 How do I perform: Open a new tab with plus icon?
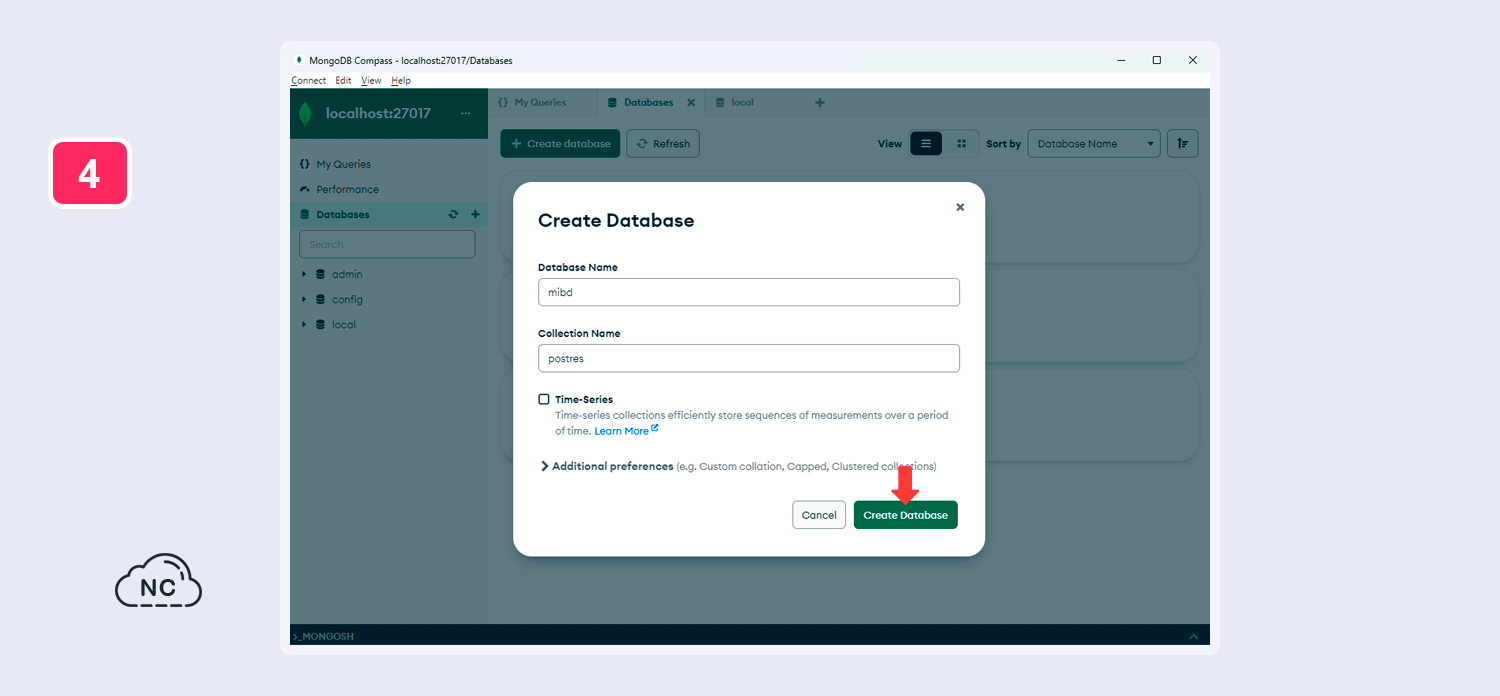pyautogui.click(x=820, y=103)
